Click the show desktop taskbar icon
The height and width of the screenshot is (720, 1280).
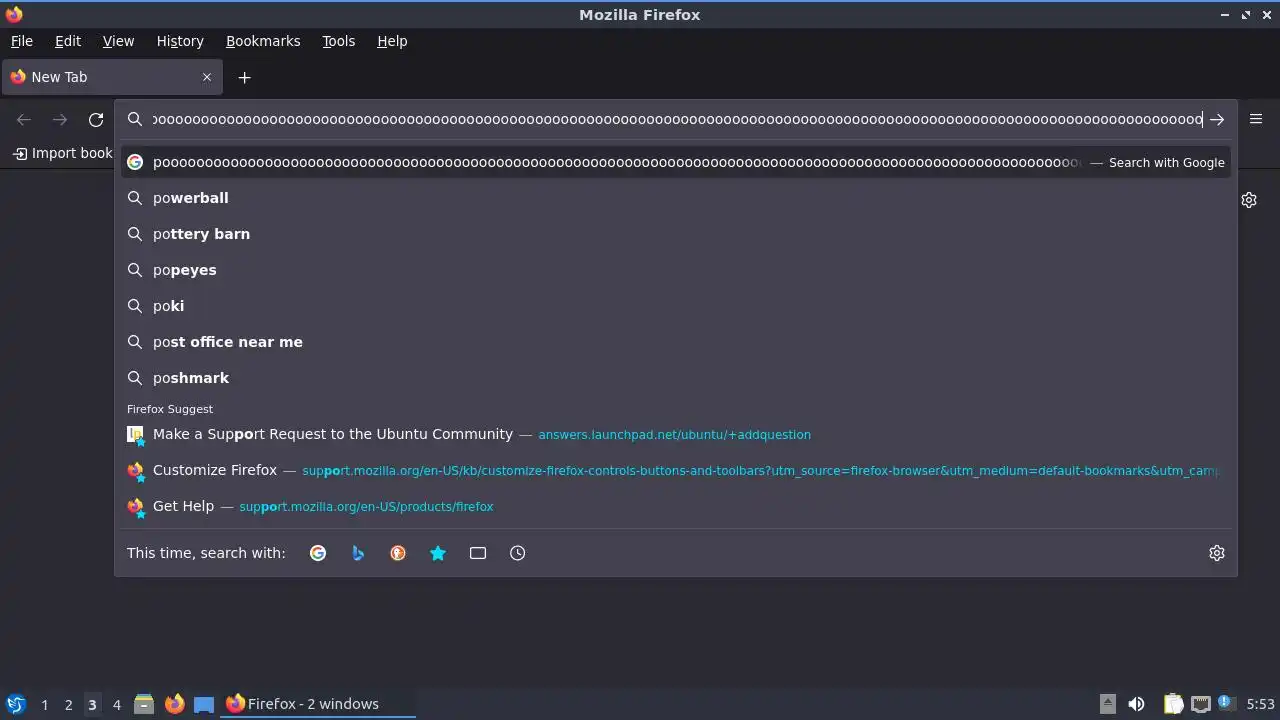[204, 704]
